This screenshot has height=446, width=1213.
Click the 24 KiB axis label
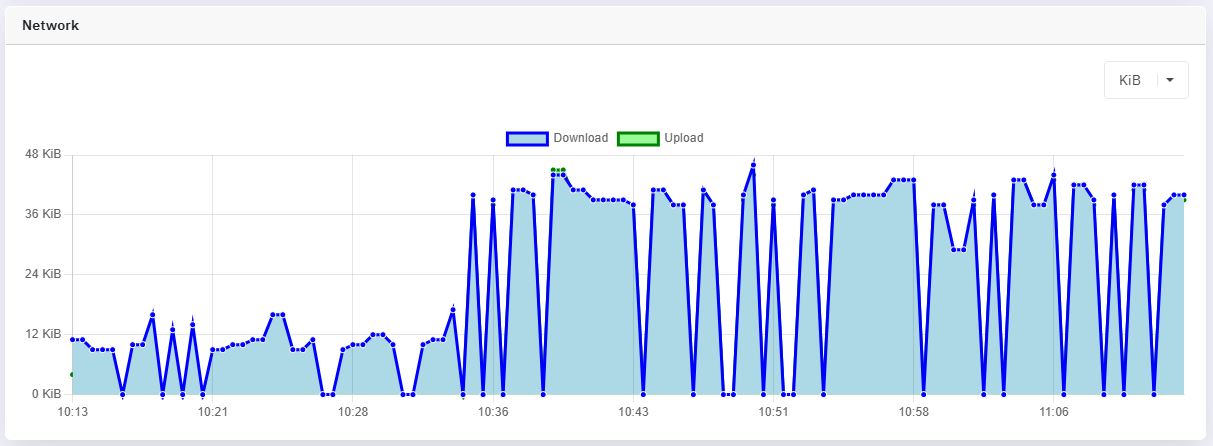44,274
